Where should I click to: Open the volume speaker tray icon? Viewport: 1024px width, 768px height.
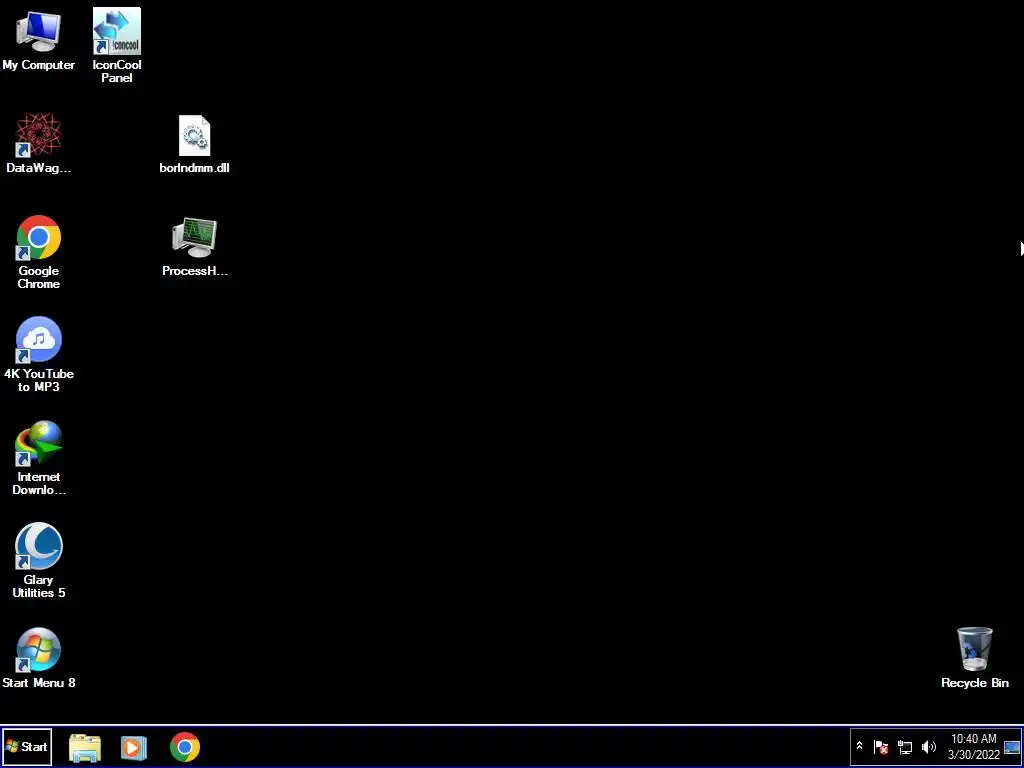coord(929,746)
